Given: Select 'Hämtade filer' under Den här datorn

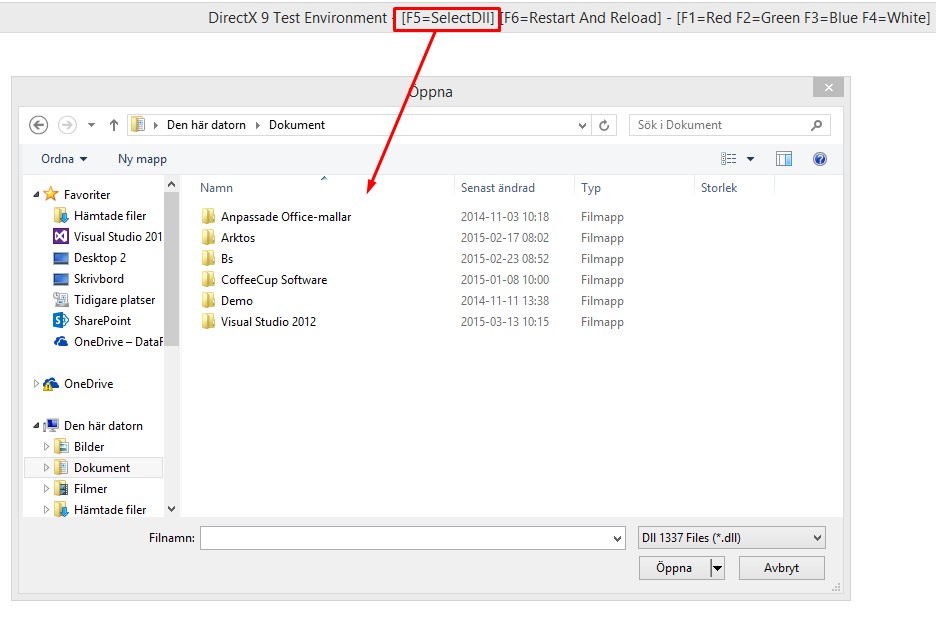Looking at the screenshot, I should (110, 509).
